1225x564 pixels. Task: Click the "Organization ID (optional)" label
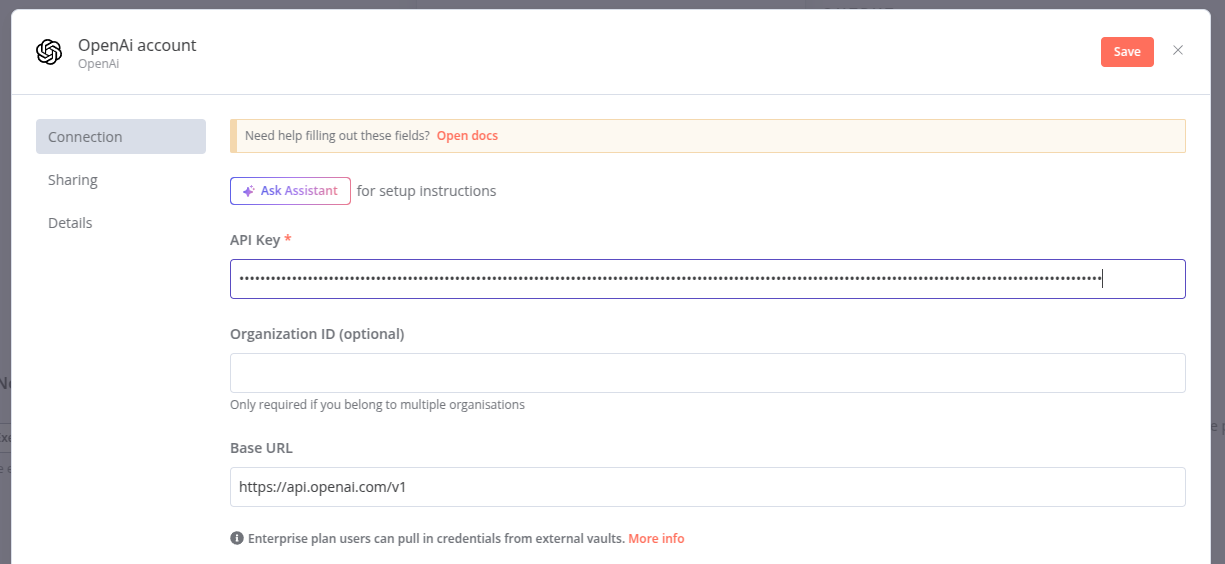(x=317, y=334)
